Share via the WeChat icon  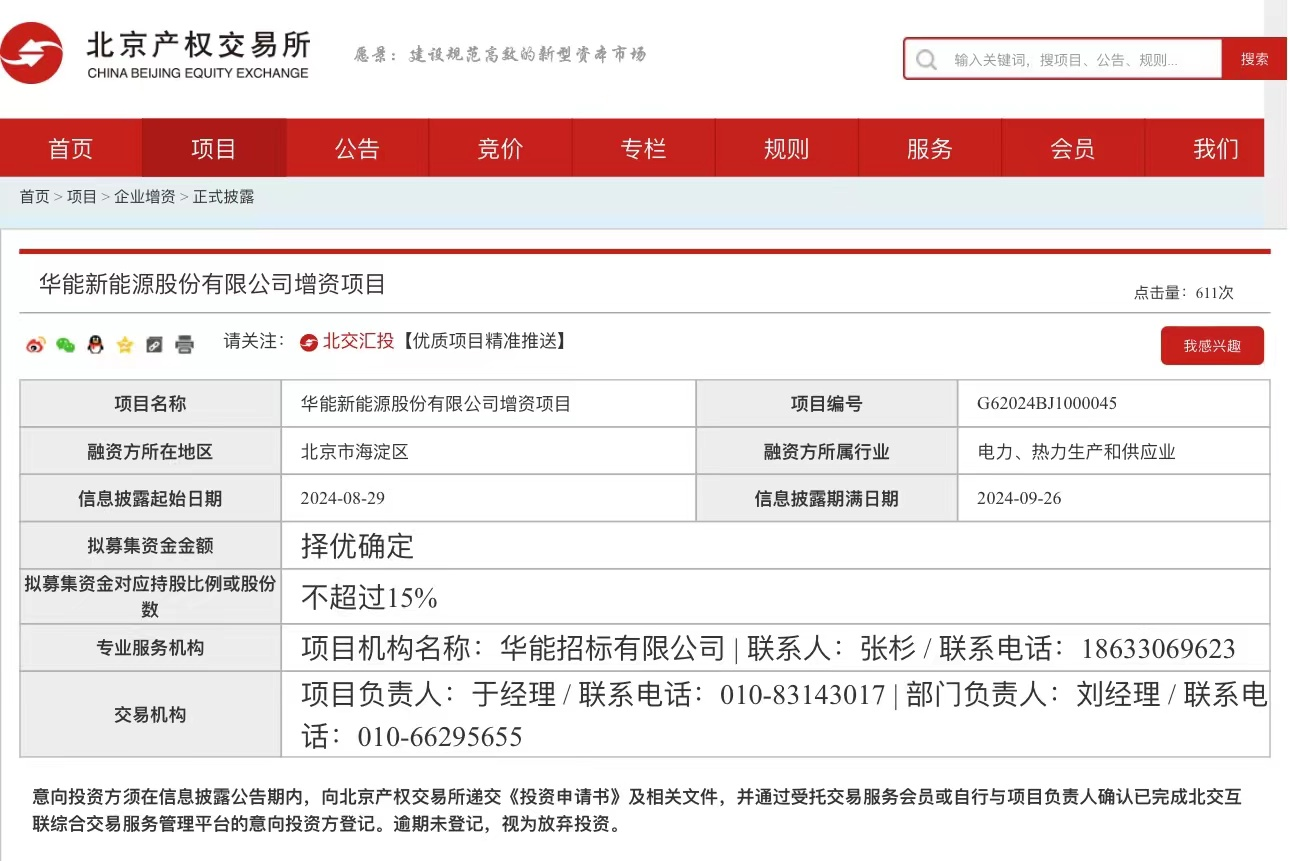pos(65,345)
